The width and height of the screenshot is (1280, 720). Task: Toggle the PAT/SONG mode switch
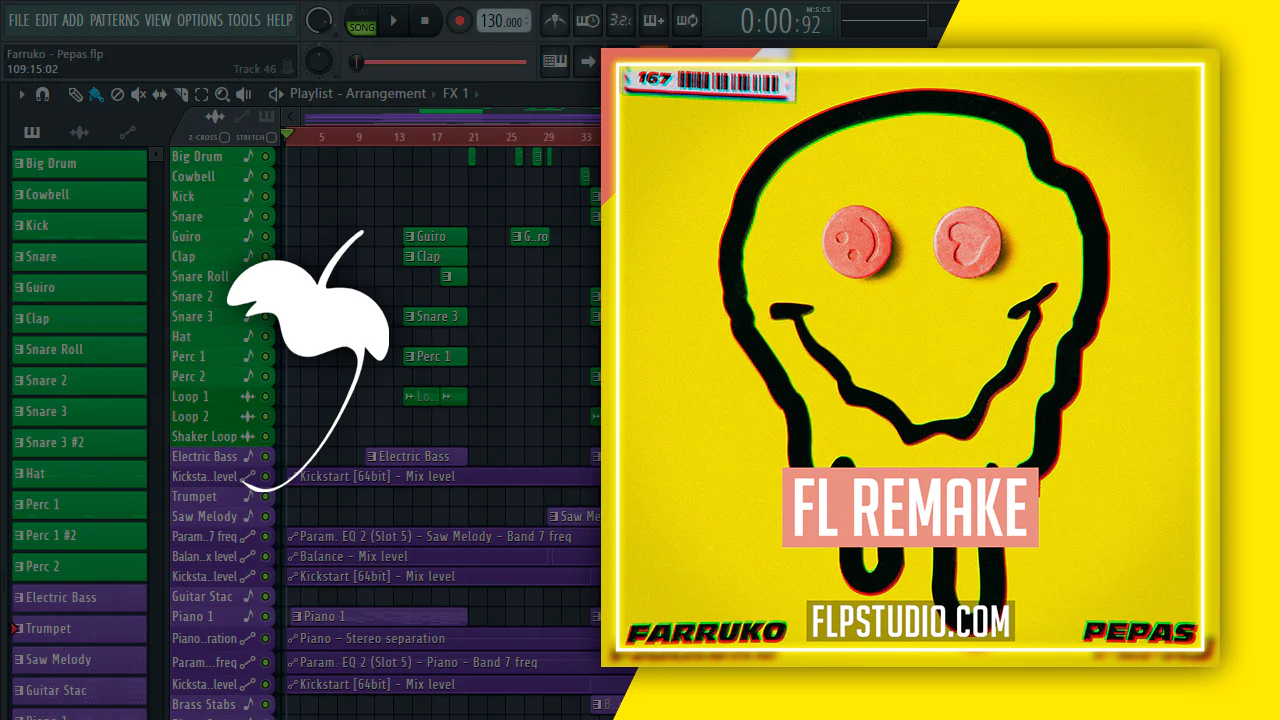tap(361, 21)
